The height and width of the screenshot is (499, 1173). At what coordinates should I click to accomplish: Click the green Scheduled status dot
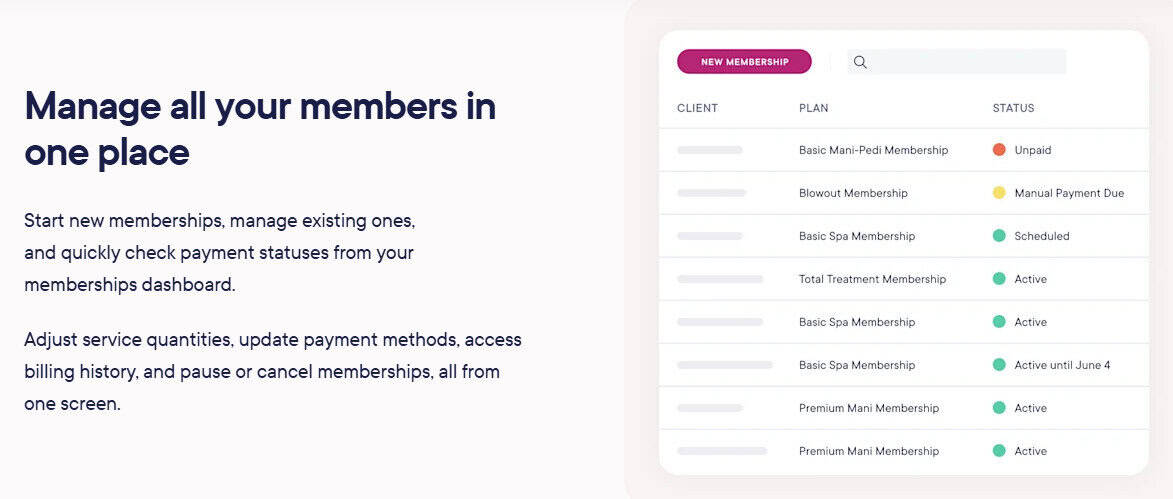(999, 236)
